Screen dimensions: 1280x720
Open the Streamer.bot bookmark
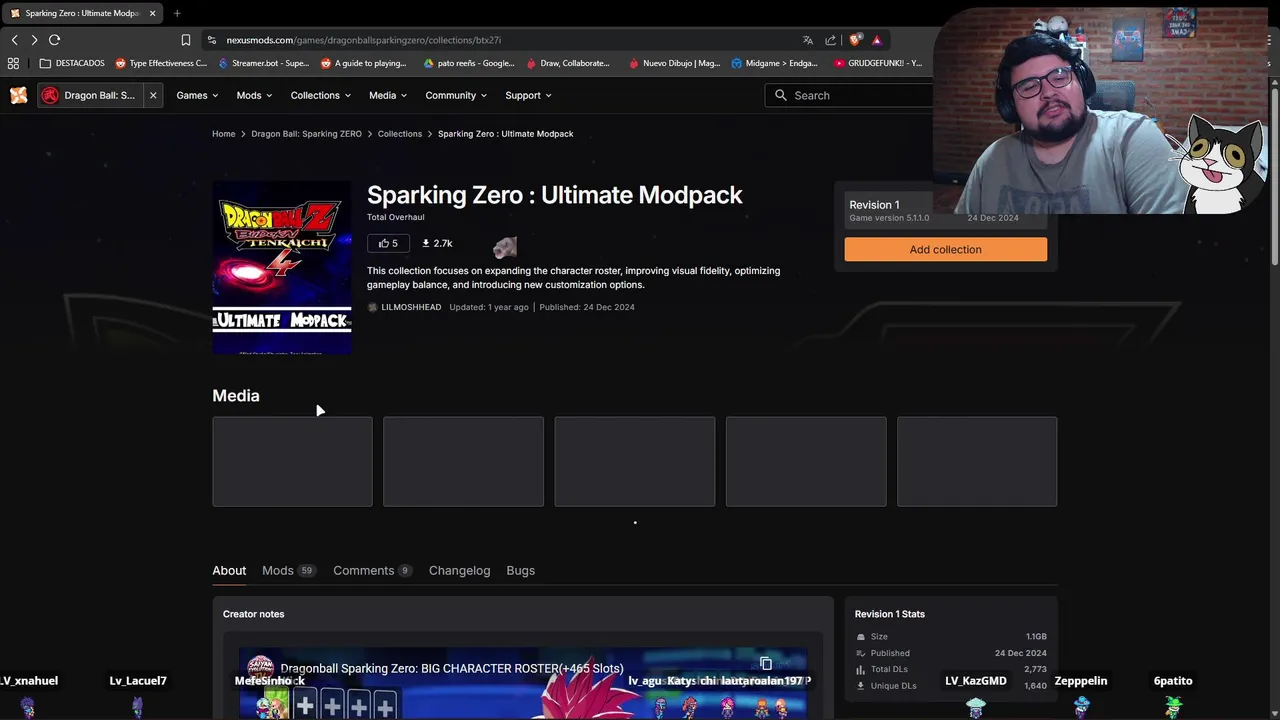tap(263, 63)
